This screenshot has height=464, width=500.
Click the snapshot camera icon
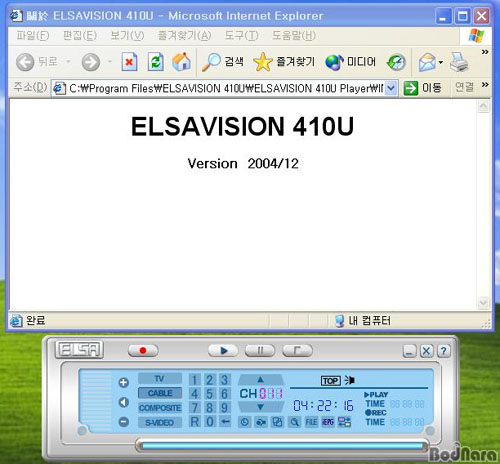[261, 422]
